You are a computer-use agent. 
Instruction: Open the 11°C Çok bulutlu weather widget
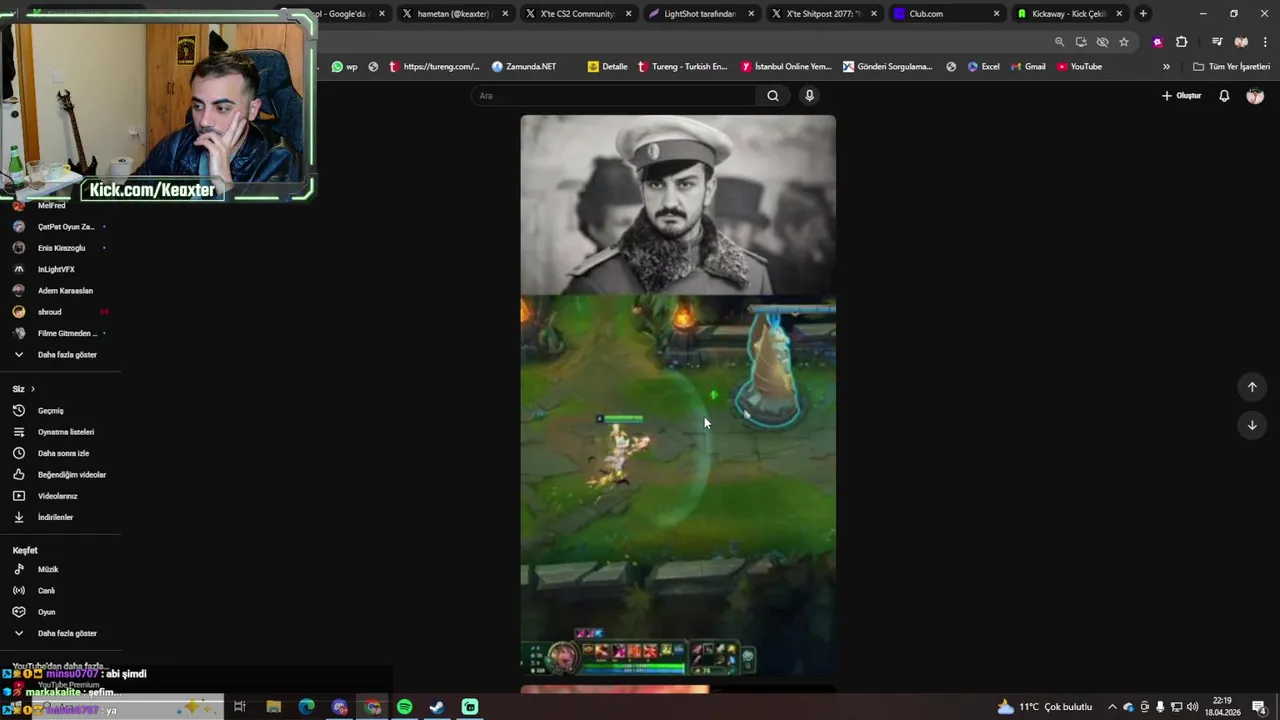click(x=1044, y=707)
